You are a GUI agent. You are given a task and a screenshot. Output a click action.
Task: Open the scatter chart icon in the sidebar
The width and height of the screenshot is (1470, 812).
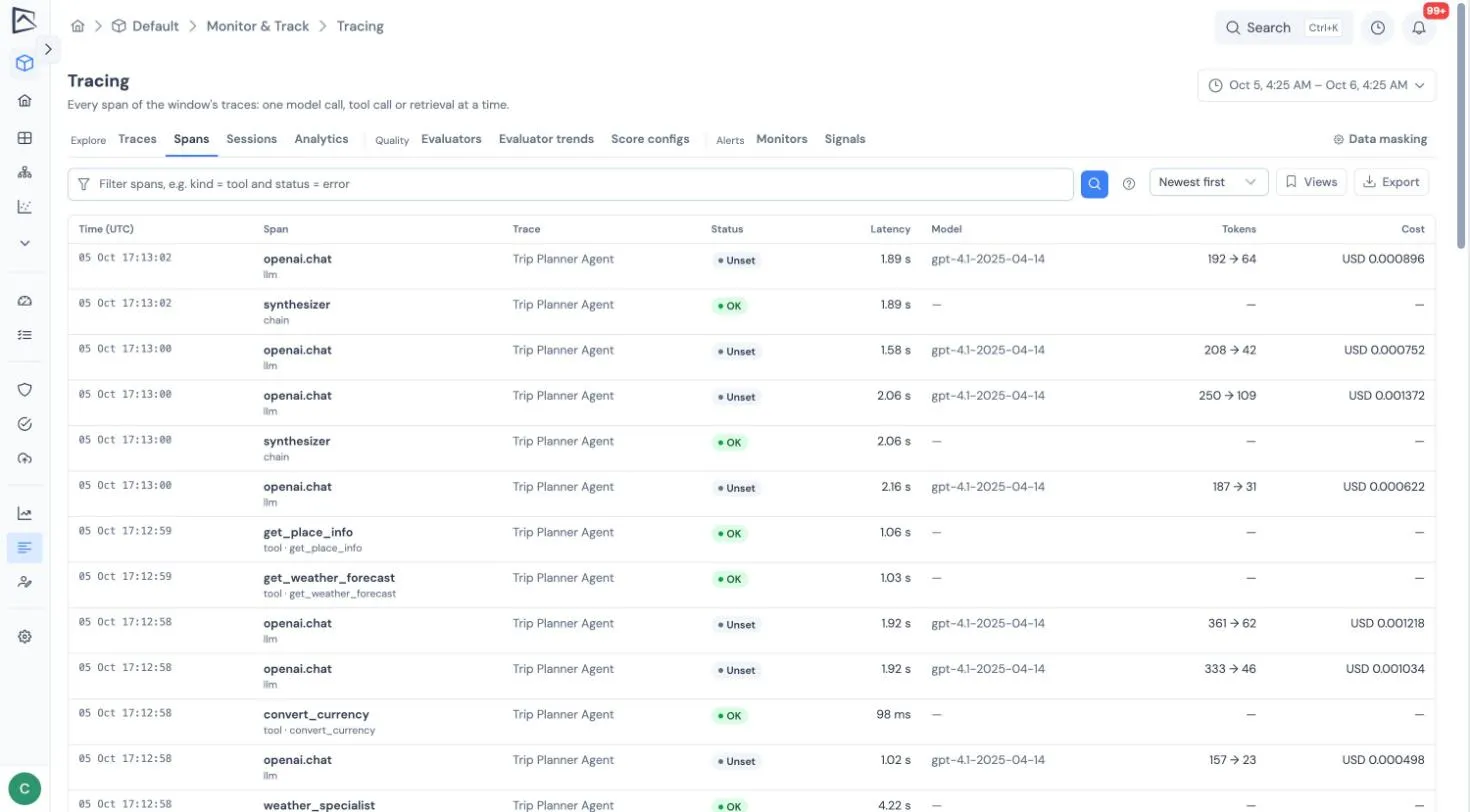25,207
